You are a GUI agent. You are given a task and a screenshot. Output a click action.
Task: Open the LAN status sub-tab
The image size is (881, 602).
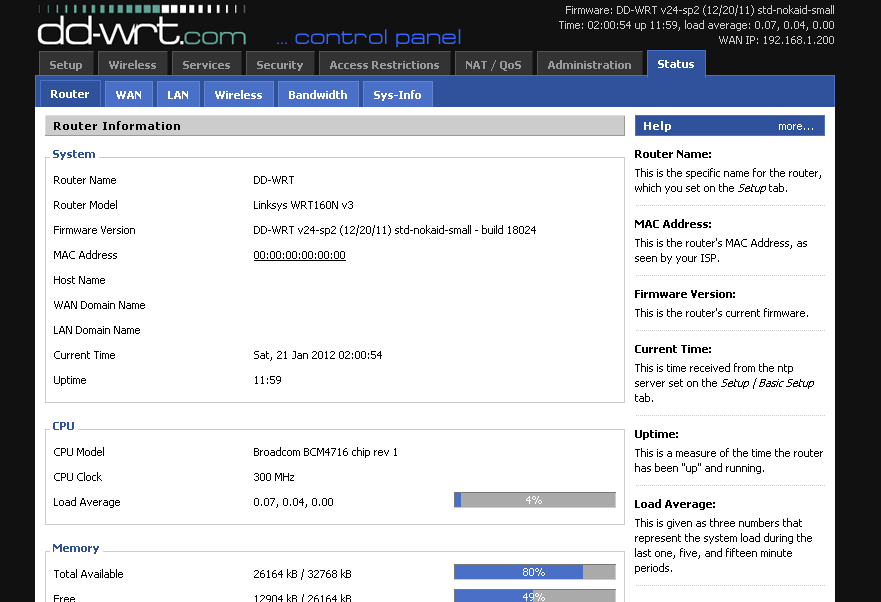178,94
